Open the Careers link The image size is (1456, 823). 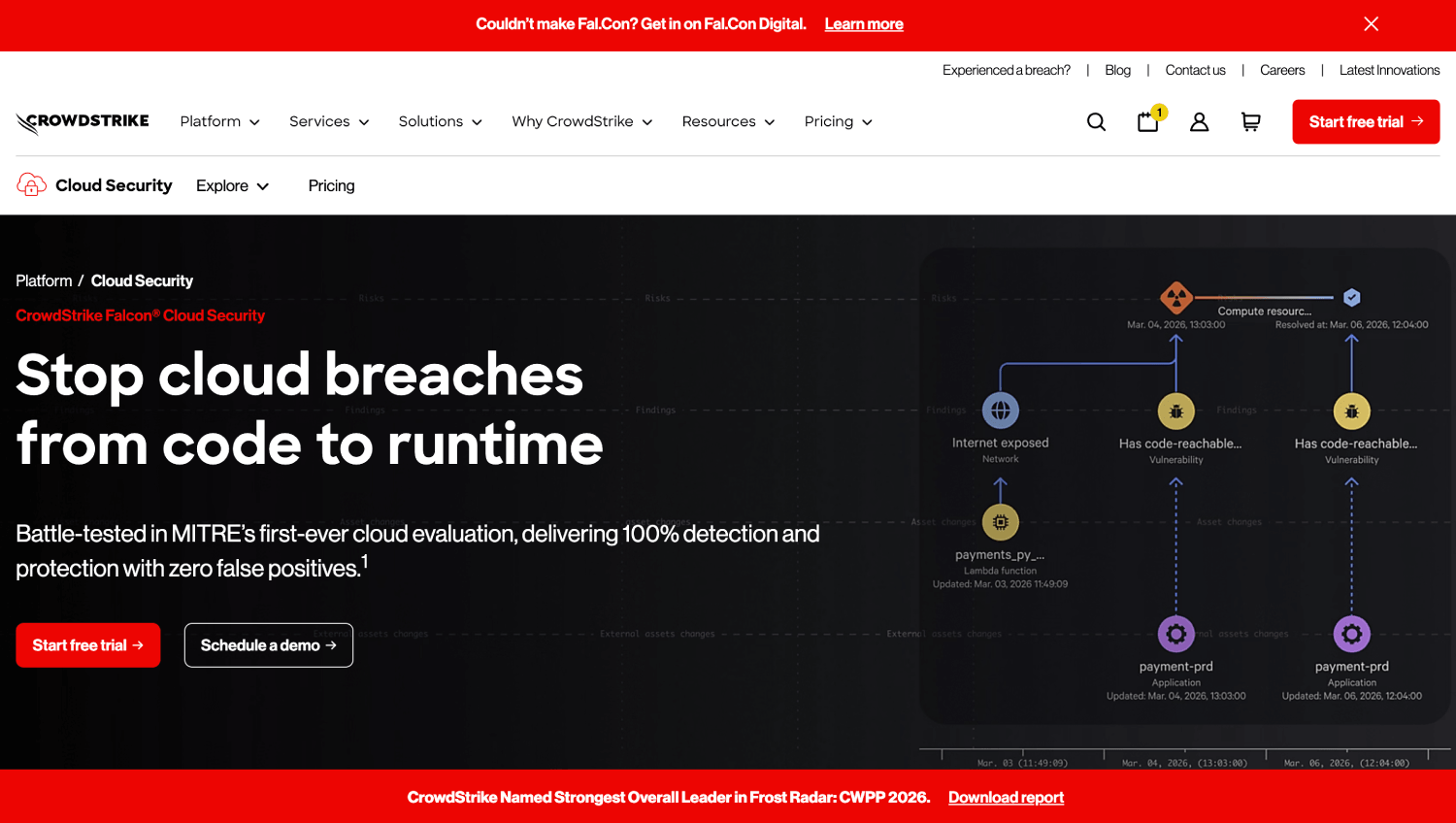1282,70
